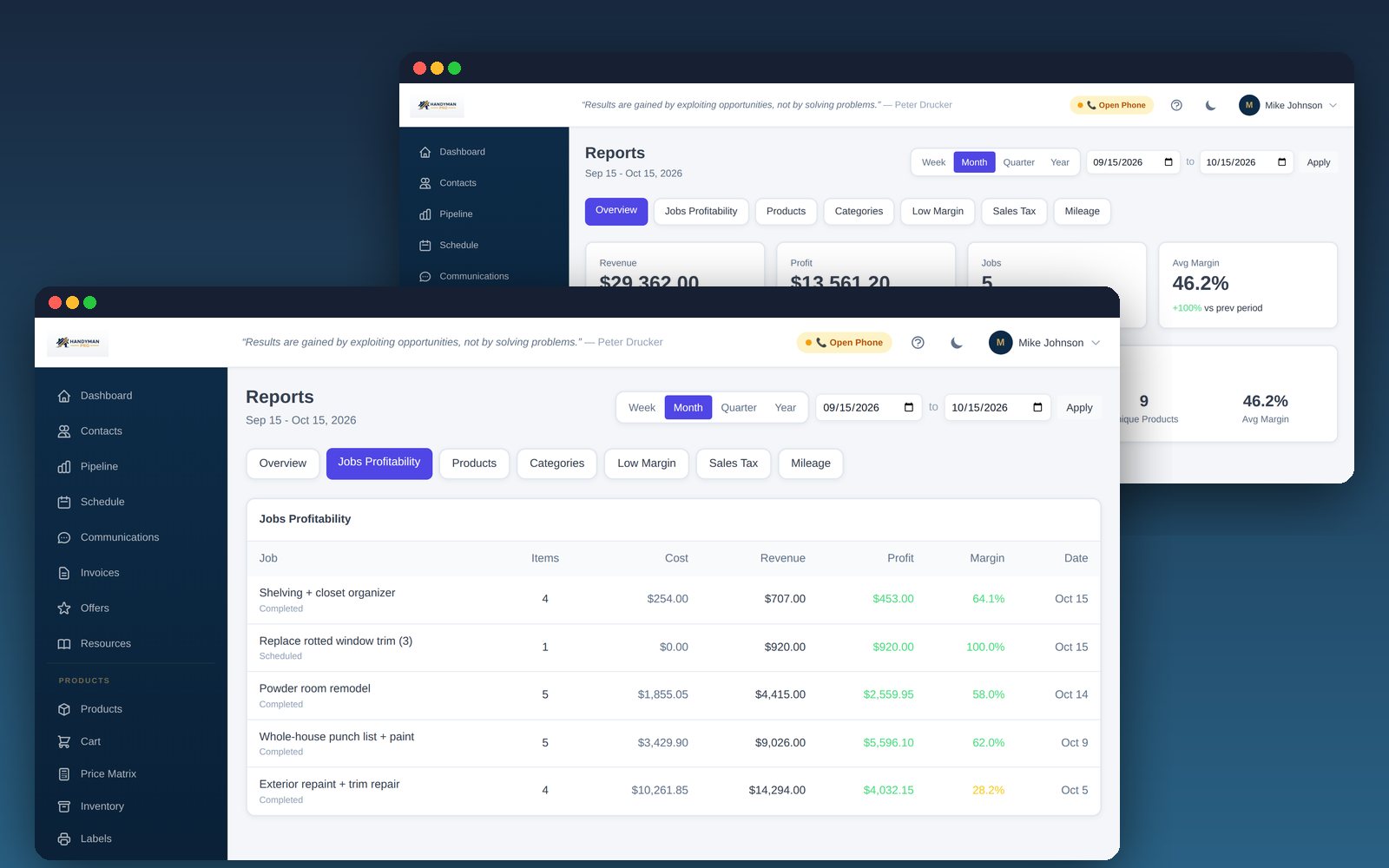Click Open Phone button in back window
Viewport: 1389px width, 868px height.
coord(1112,105)
